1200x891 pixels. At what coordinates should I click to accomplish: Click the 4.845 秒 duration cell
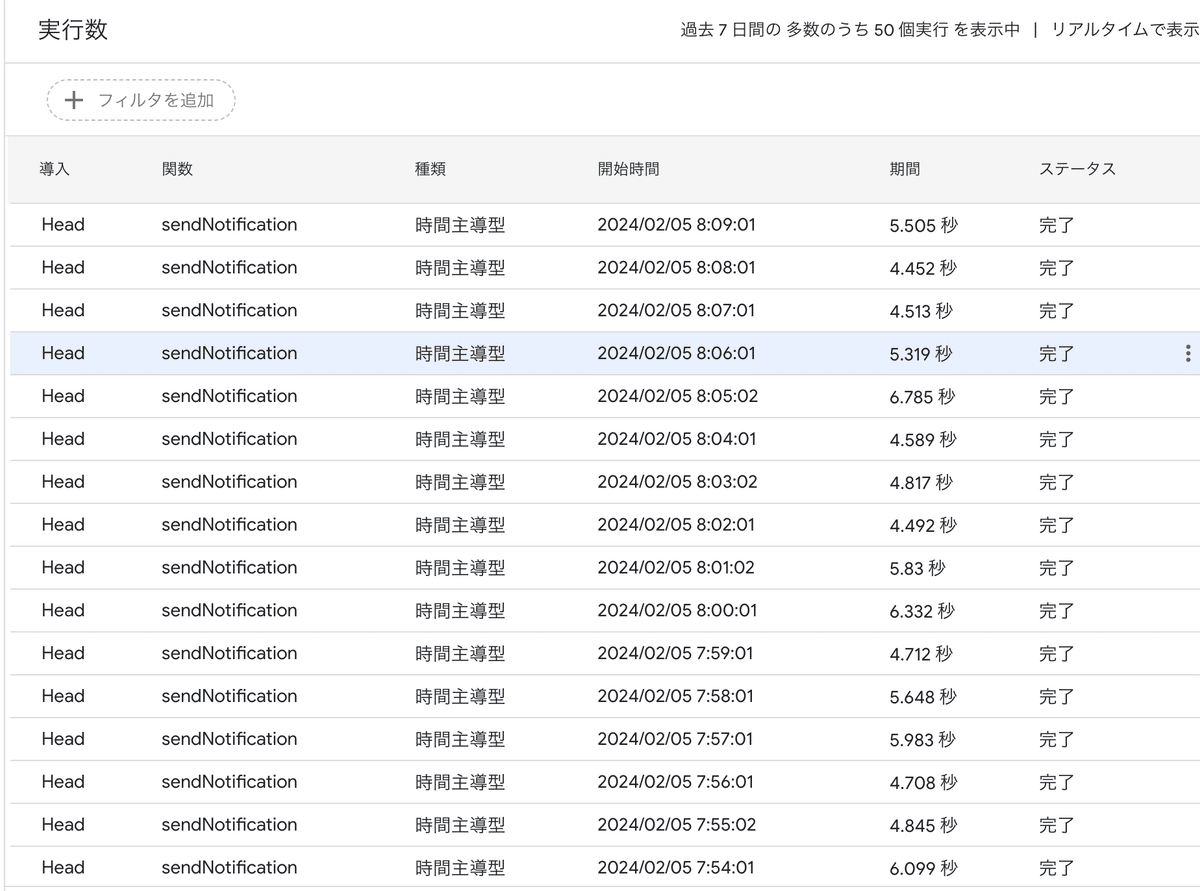click(x=923, y=826)
